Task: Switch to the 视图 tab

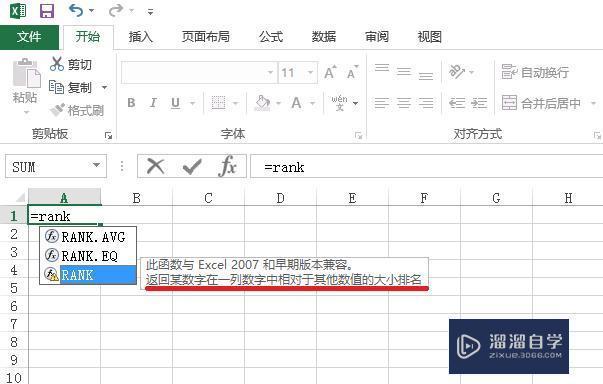Action: pyautogui.click(x=430, y=37)
